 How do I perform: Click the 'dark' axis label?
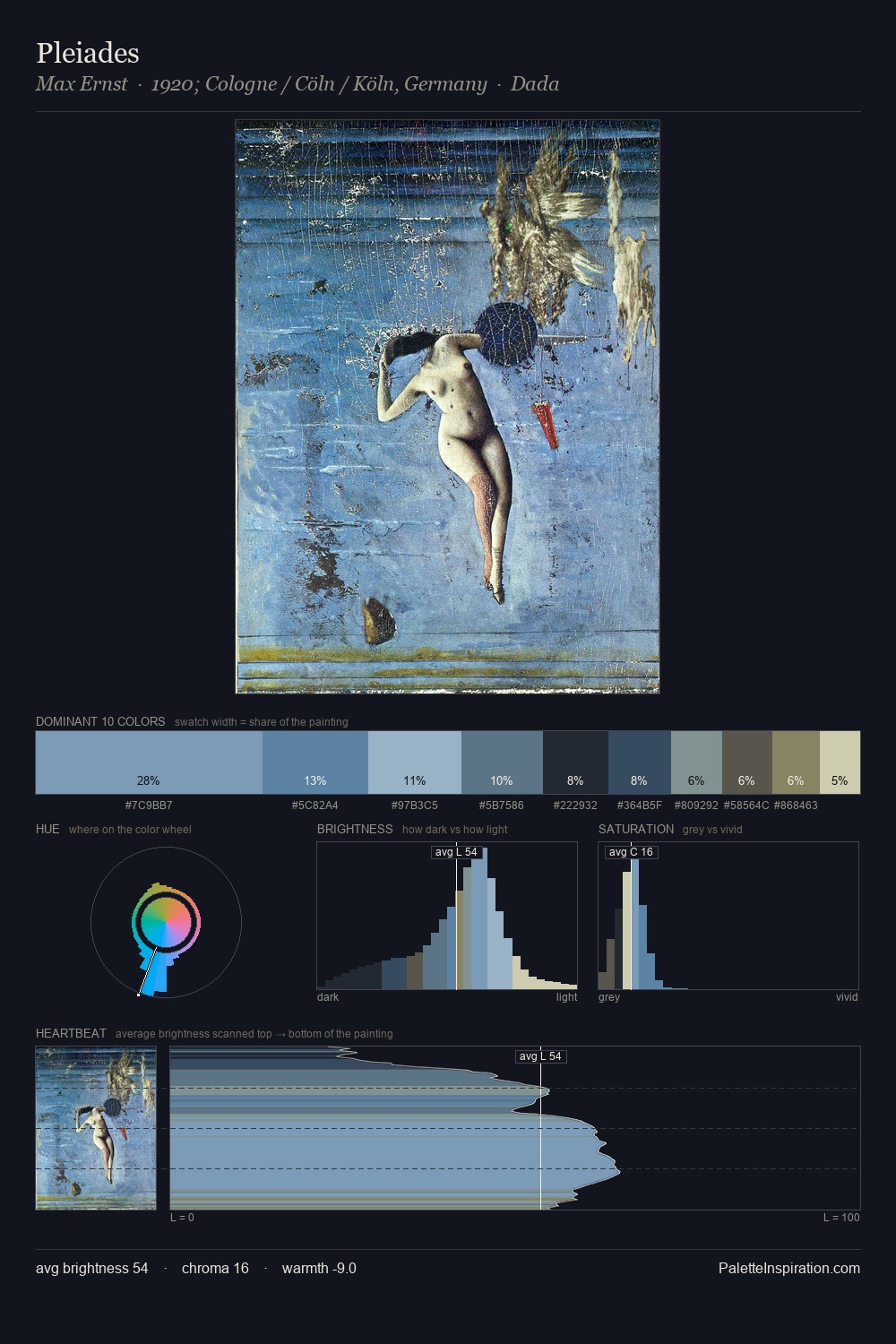[x=328, y=997]
